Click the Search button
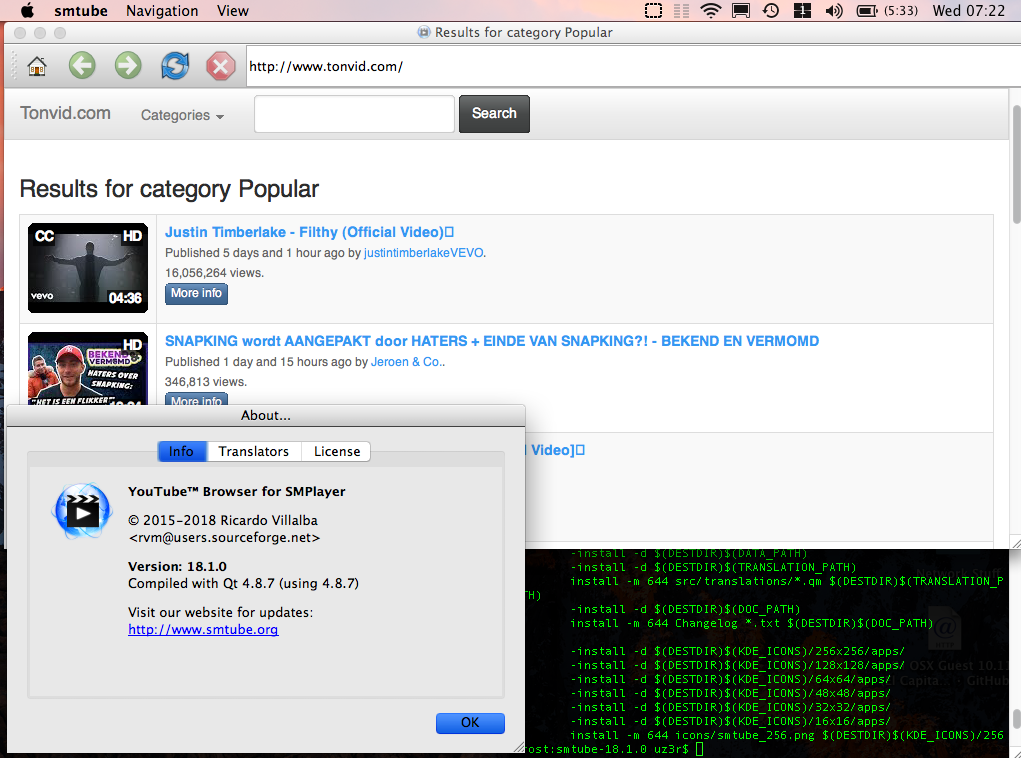 pos(494,113)
